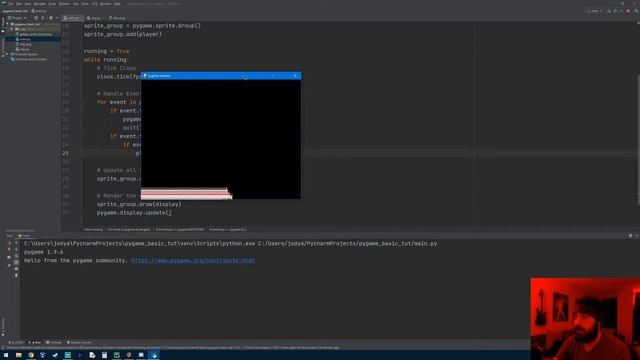This screenshot has height=360, width=640.
Task: Click the up-arrow icon in Run panel
Action: pyautogui.click(x=16, y=243)
